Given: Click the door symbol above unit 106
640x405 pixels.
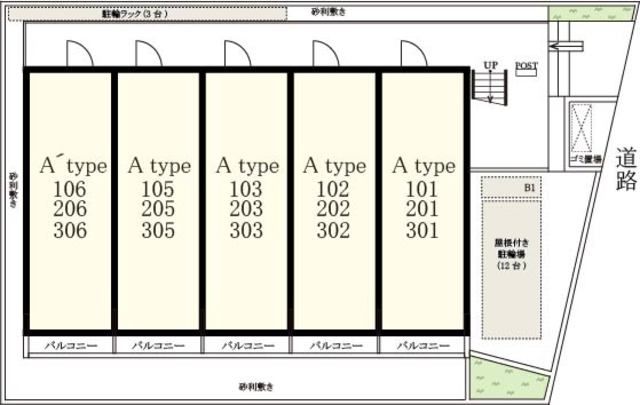Looking at the screenshot, I should tap(79, 54).
